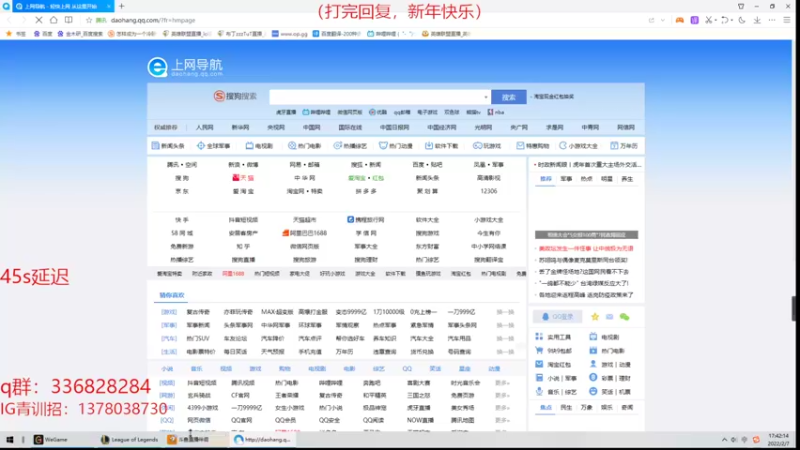
Task: Open 软件下载 in icon navigation row
Action: point(441,145)
